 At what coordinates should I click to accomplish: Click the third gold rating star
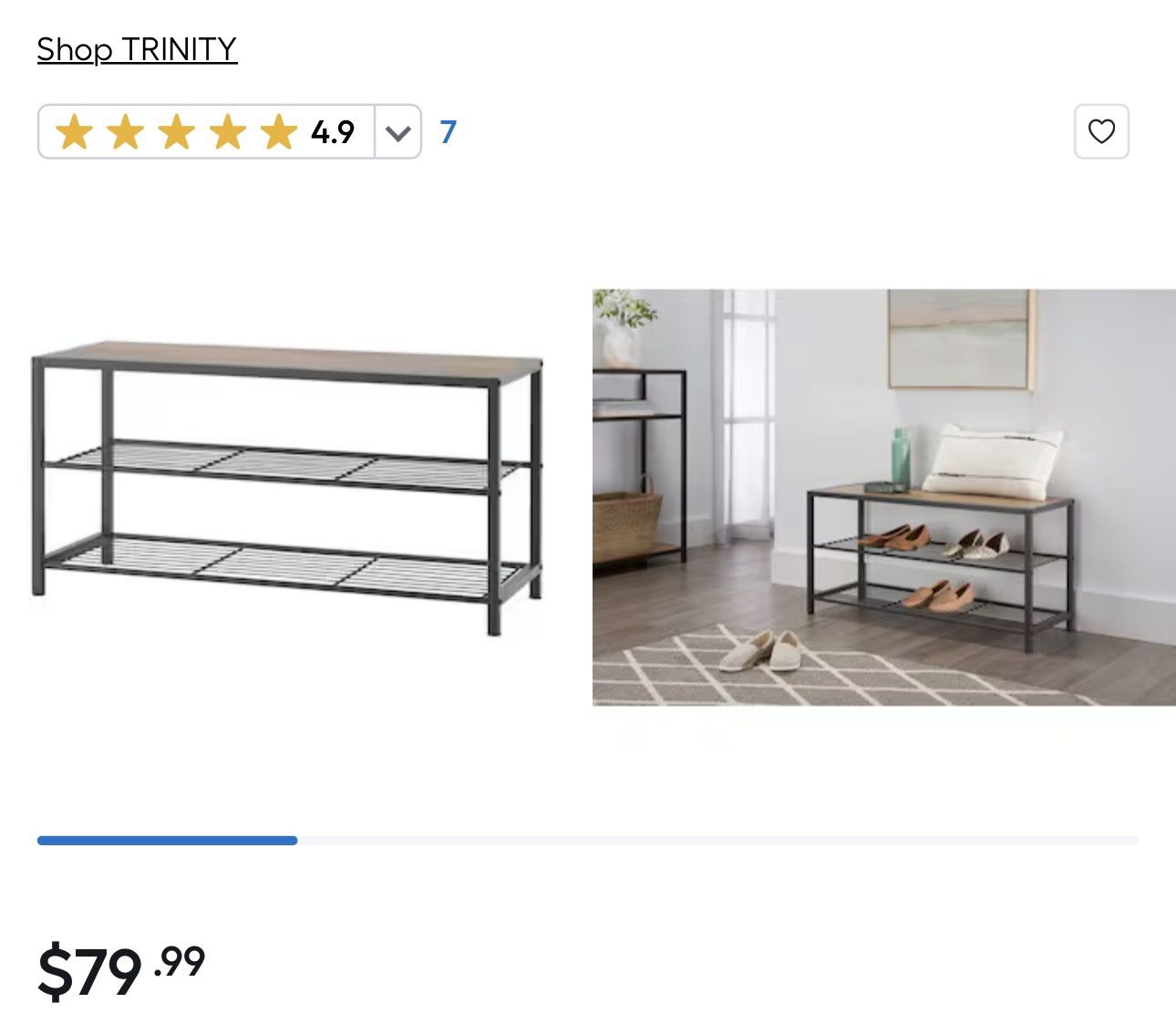[176, 133]
